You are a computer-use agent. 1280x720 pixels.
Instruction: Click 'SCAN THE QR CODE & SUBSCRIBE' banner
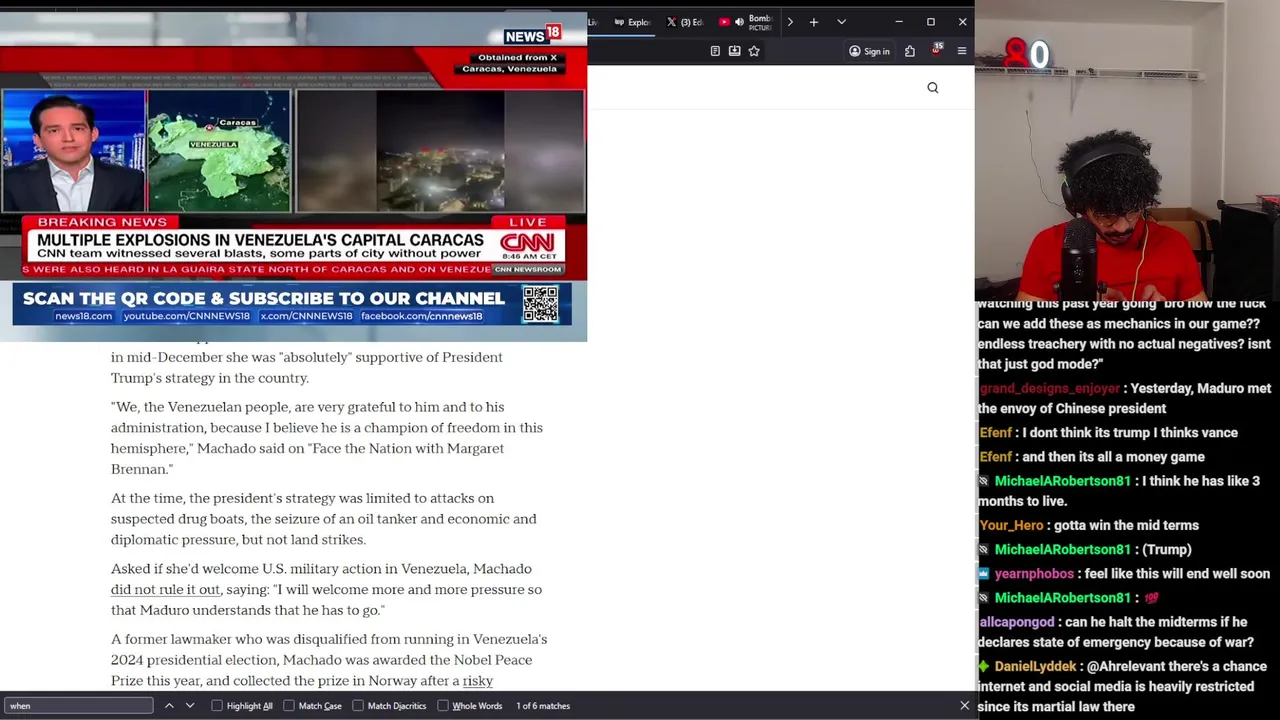pyautogui.click(x=264, y=298)
